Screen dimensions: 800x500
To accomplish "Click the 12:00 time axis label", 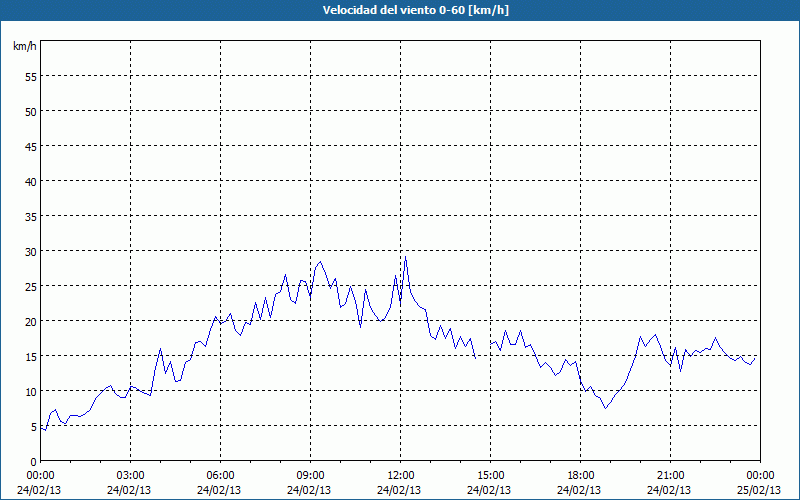I will (x=401, y=476).
